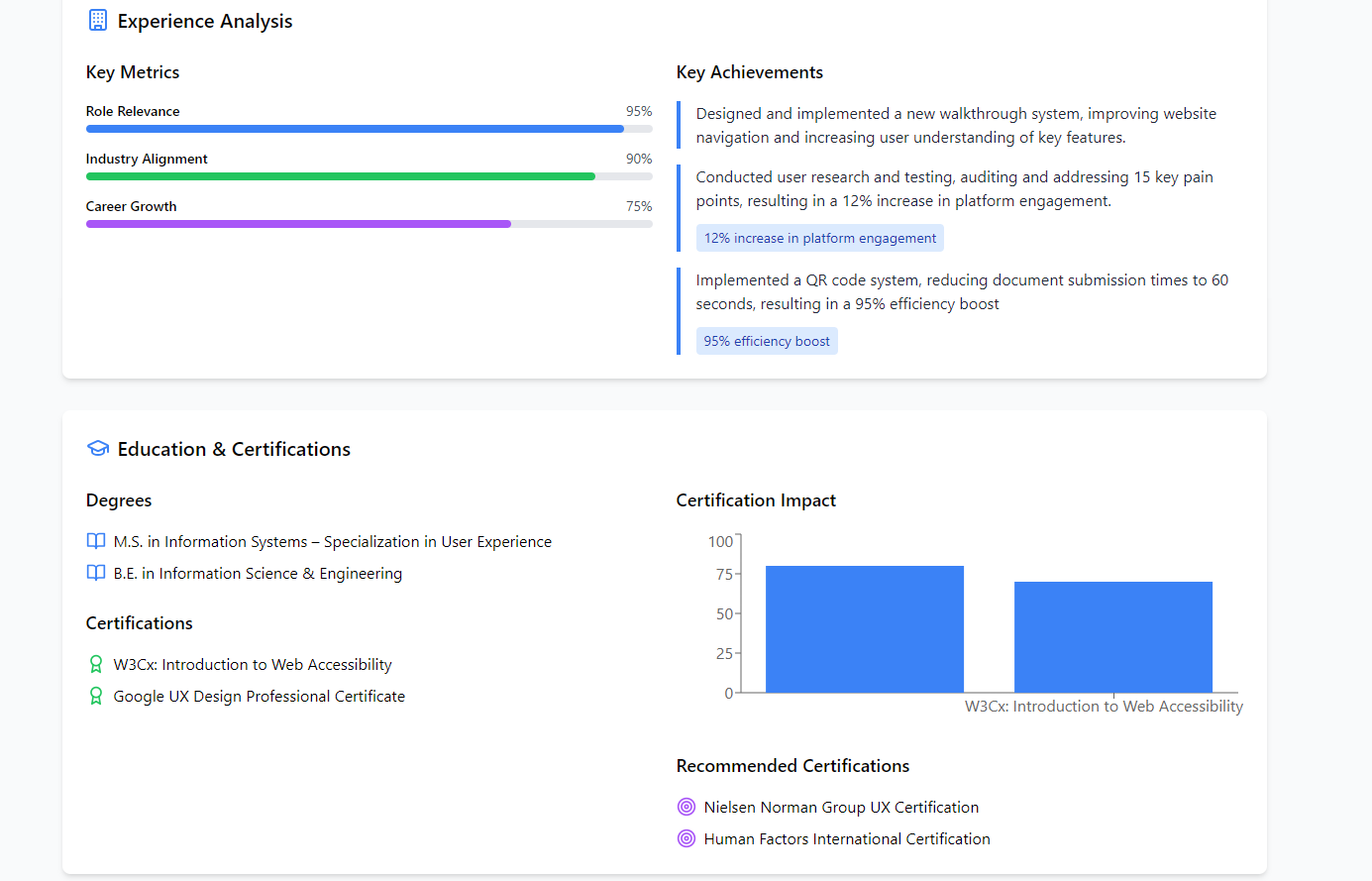Image resolution: width=1372 pixels, height=881 pixels.
Task: Click the green Industry Alignment progress bar
Action: click(341, 176)
